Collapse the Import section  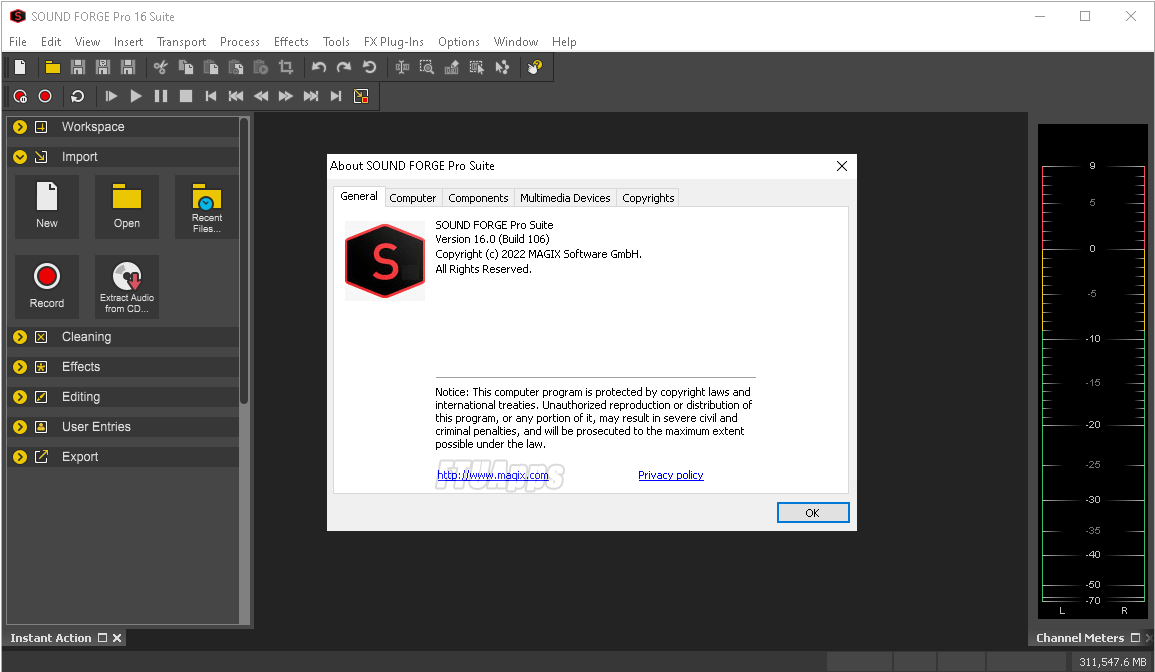(x=20, y=157)
